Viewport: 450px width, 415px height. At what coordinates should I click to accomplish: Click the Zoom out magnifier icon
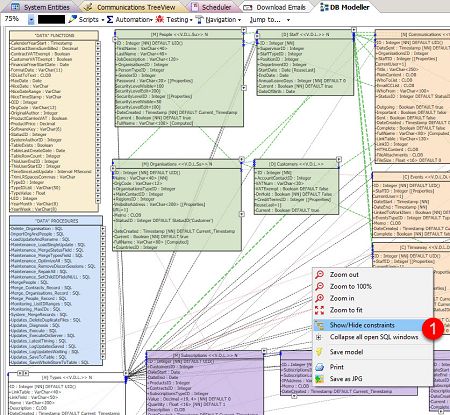[319, 274]
